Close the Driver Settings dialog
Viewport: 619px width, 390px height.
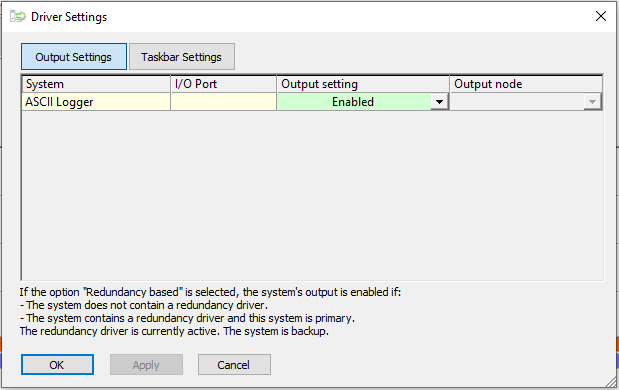601,16
